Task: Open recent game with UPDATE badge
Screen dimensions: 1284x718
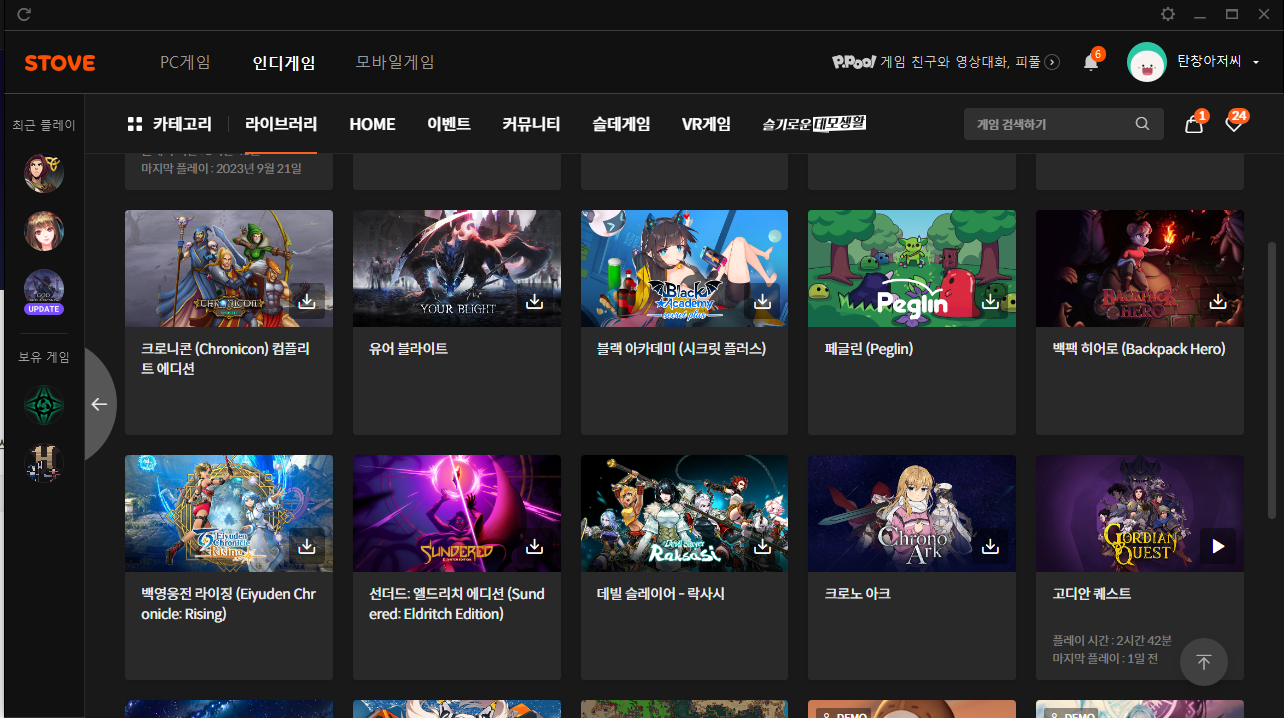Action: coord(44,291)
